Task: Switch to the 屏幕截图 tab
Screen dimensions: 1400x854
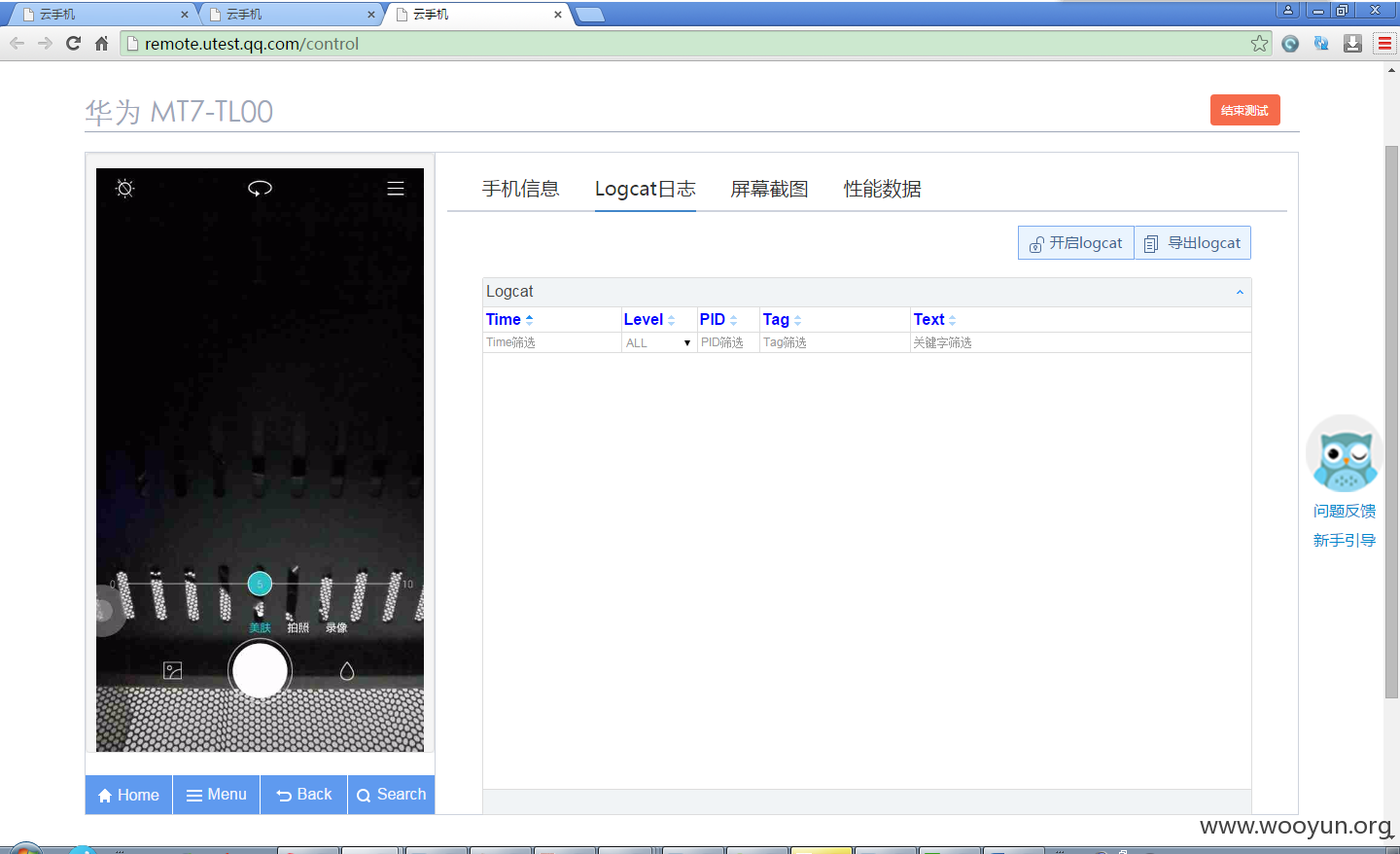Action: pos(770,189)
